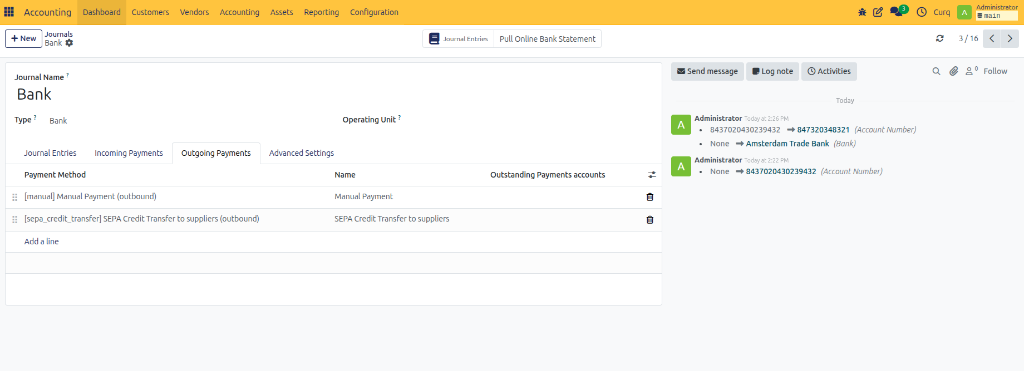The width and height of the screenshot is (1024, 371).
Task: Click Pull Online Bank Statement
Action: 547,39
